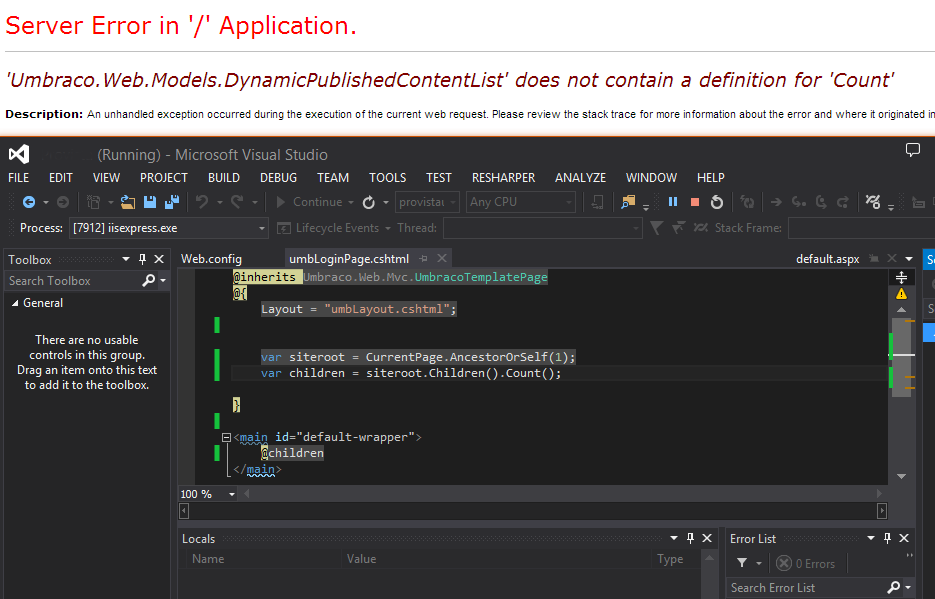Screen dimensions: 935x599
Task: Click the editor scroll-down arrow
Action: pos(901,476)
